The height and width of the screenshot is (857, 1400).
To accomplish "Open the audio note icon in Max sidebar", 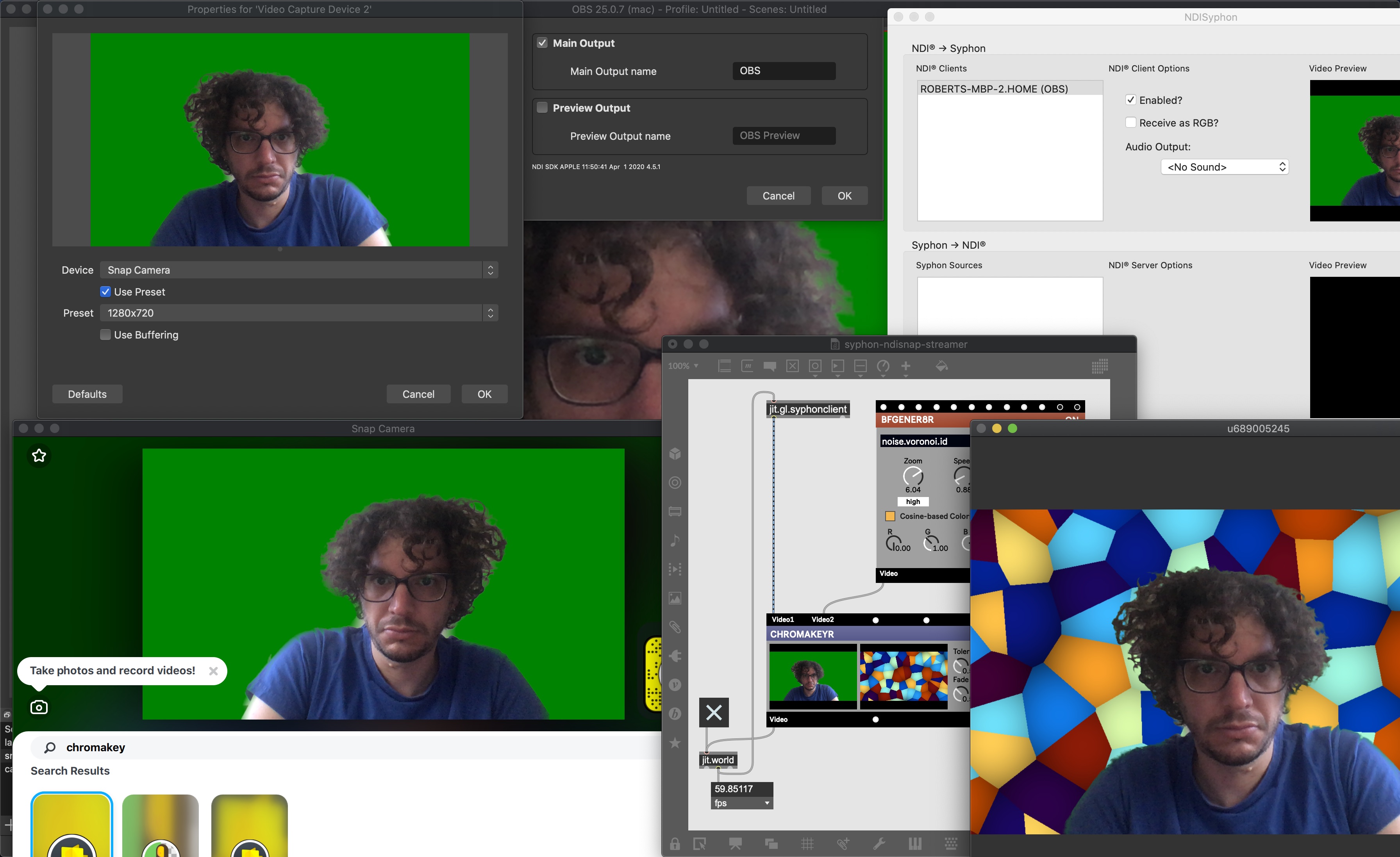I will click(675, 540).
